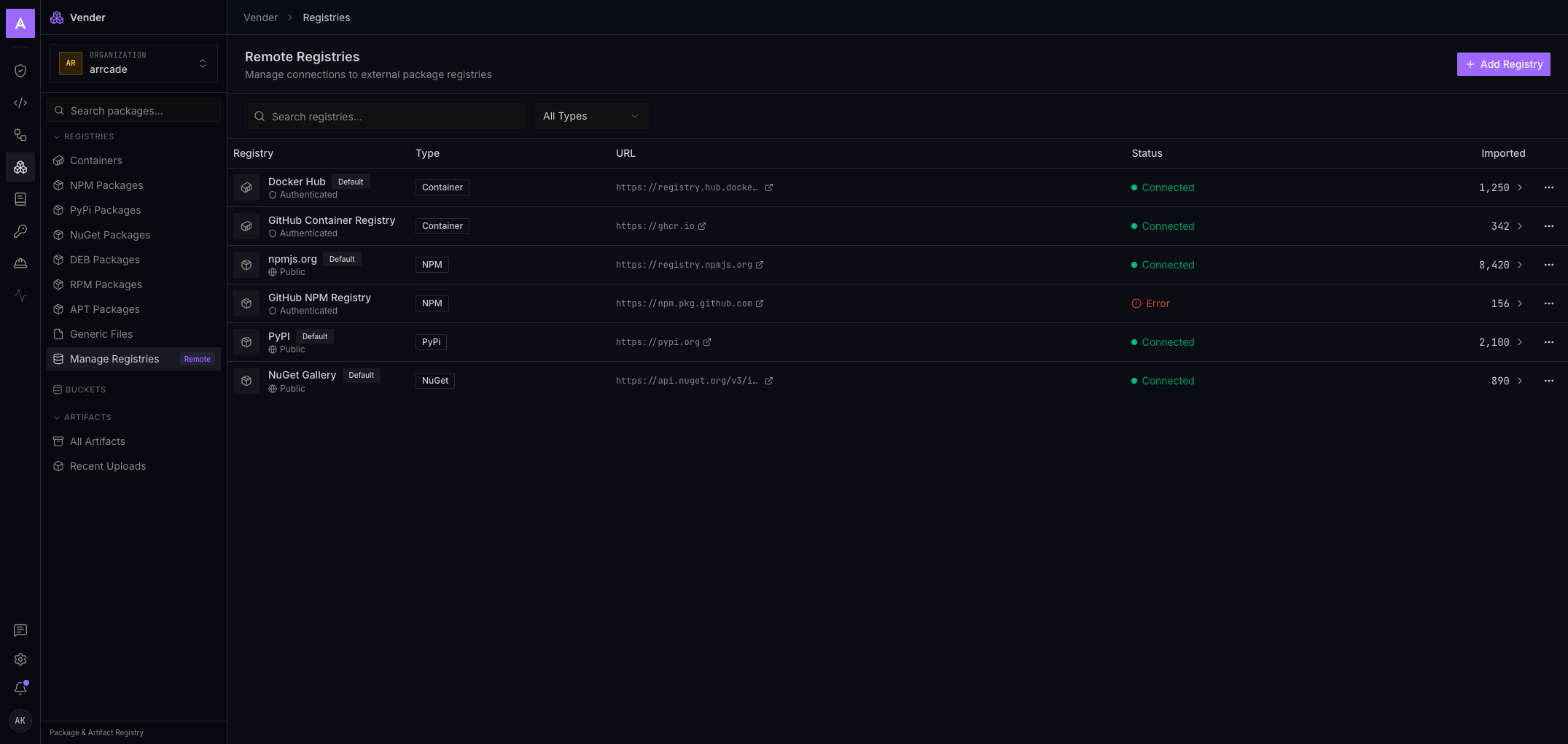
Task: Open external link icon next to ghcr.io
Action: coord(702,226)
